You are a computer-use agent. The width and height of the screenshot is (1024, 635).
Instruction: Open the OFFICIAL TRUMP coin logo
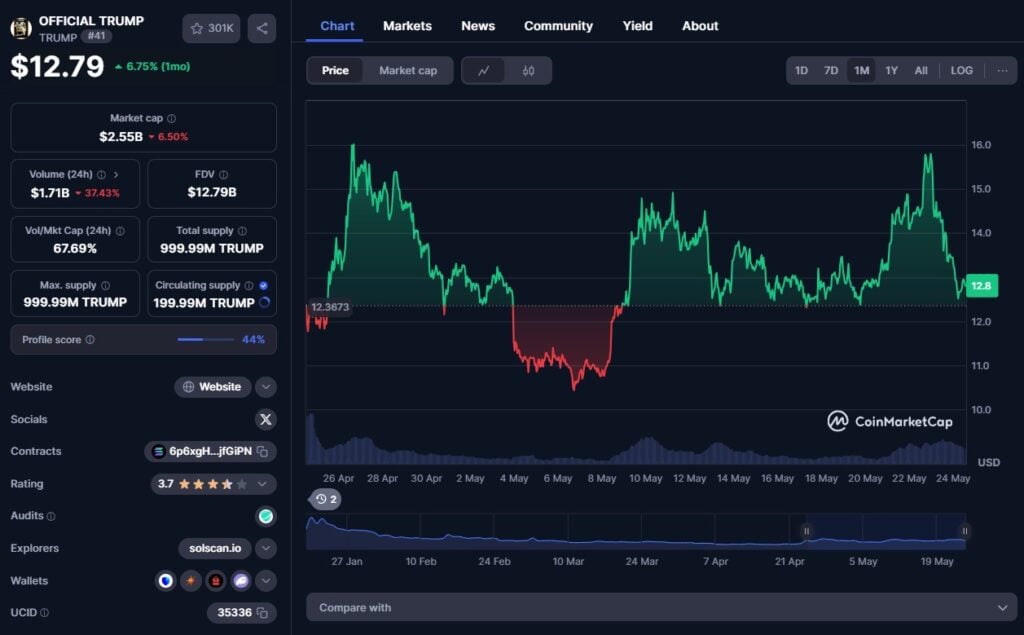(21, 28)
